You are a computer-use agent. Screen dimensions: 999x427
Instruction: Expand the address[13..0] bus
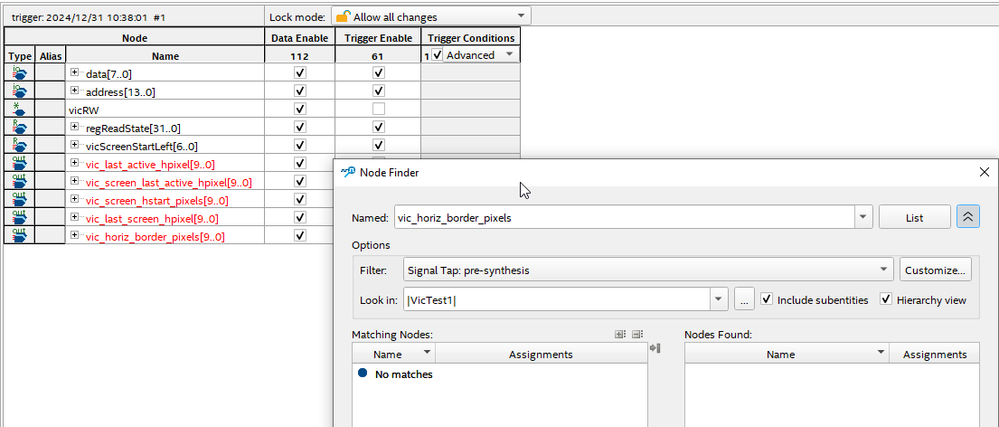click(x=75, y=91)
